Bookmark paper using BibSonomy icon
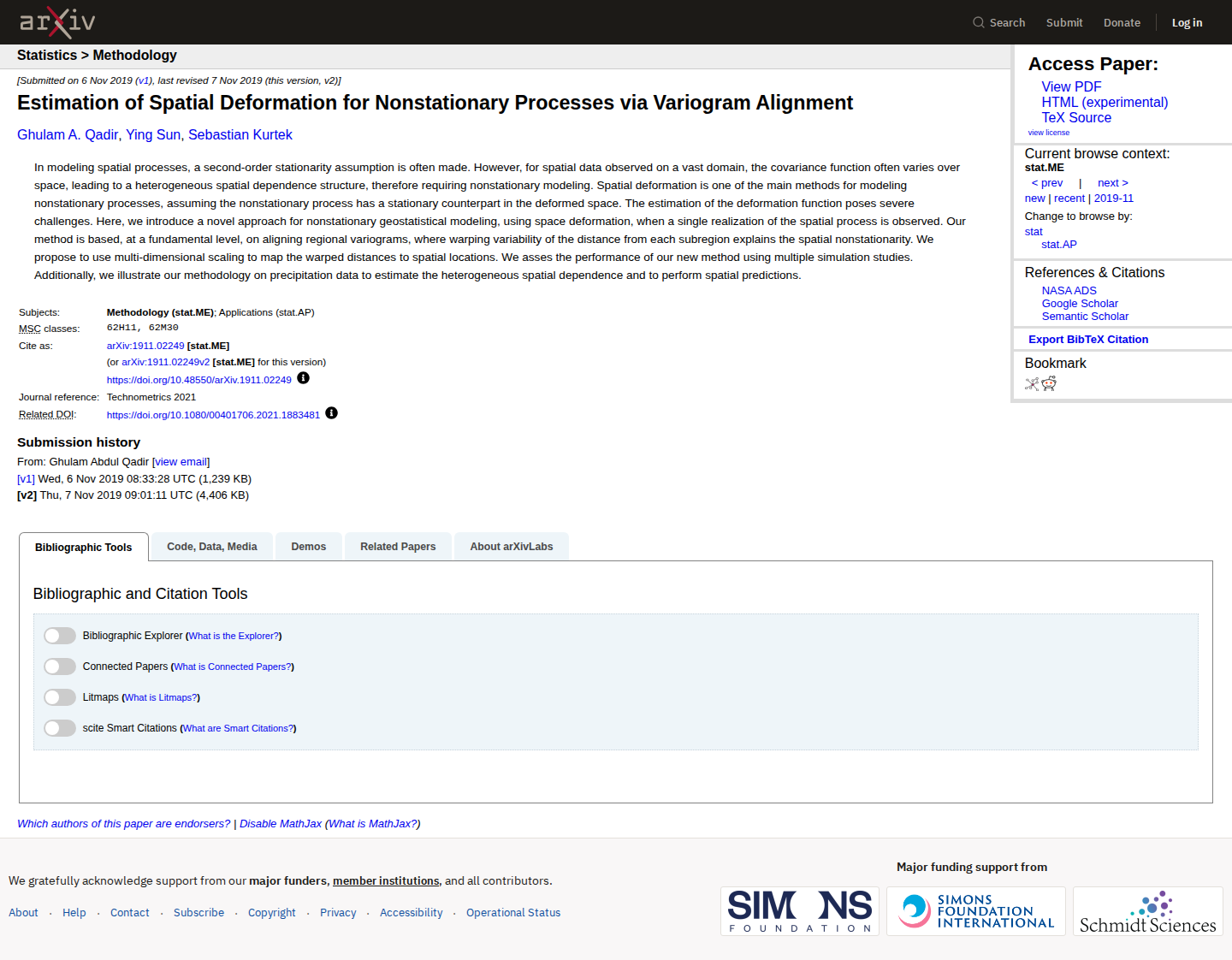The width and height of the screenshot is (1232, 960). pyautogui.click(x=1032, y=383)
